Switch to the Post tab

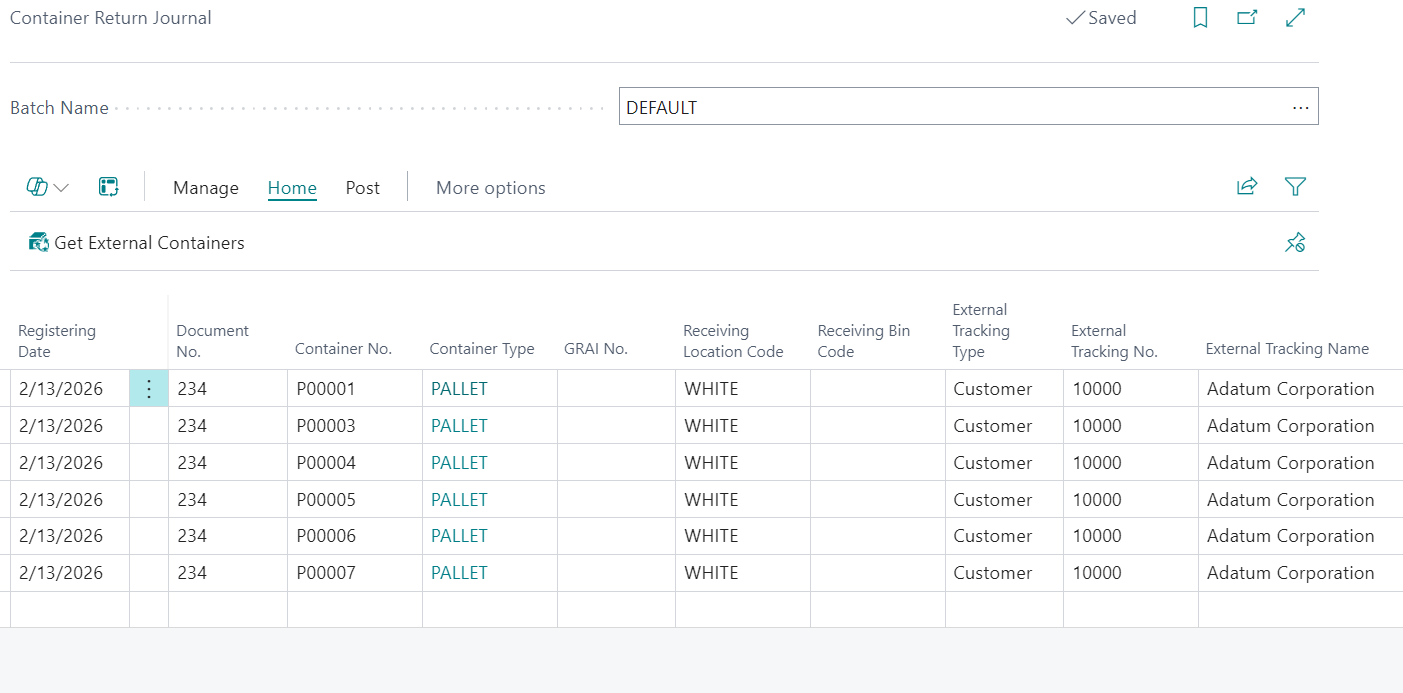(x=363, y=188)
